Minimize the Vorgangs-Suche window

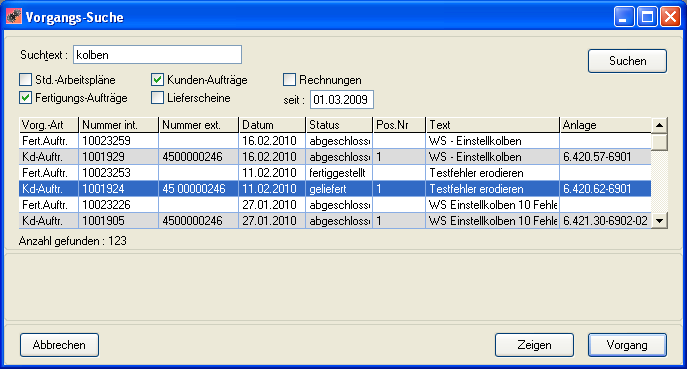[624, 17]
